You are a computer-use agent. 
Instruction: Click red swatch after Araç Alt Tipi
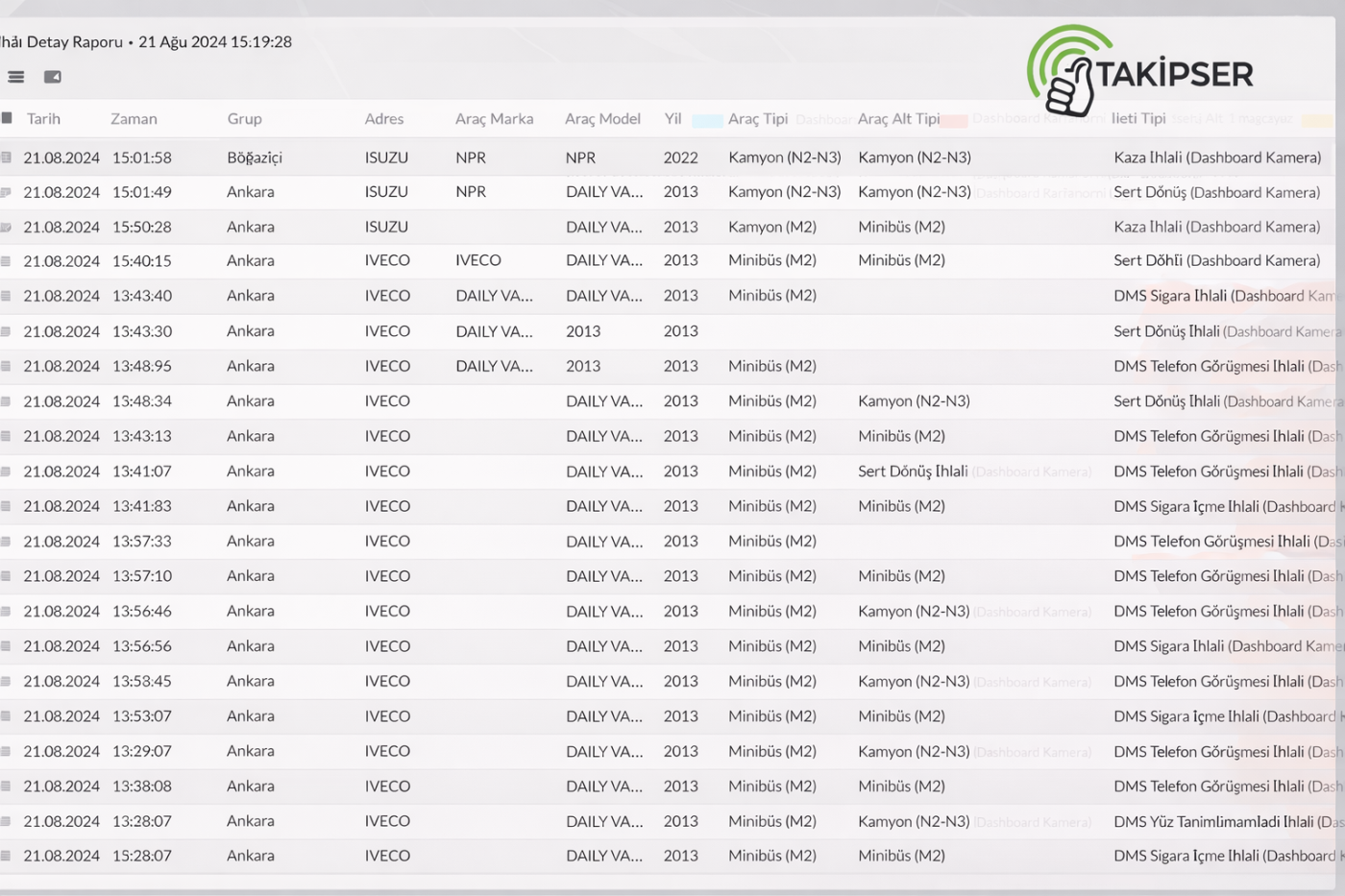[x=954, y=121]
